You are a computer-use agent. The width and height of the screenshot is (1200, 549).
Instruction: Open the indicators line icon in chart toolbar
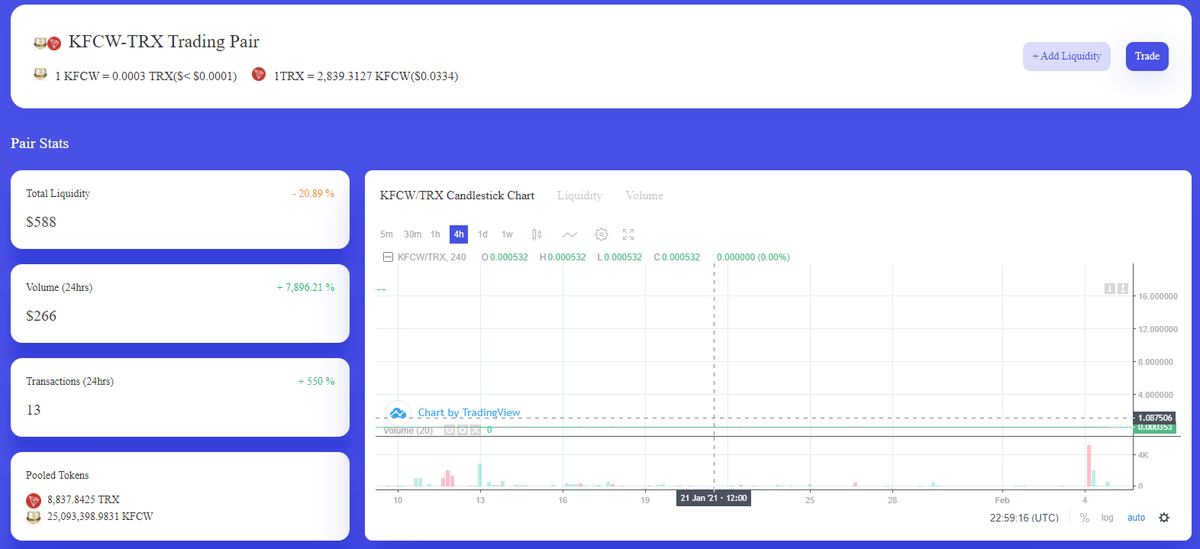570,234
